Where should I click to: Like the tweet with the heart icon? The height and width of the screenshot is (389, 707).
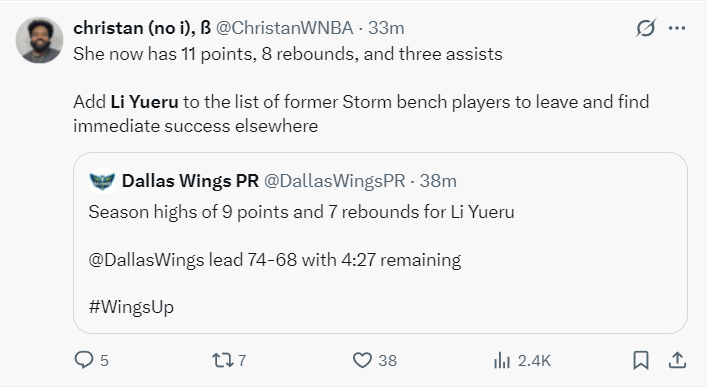[362, 360]
